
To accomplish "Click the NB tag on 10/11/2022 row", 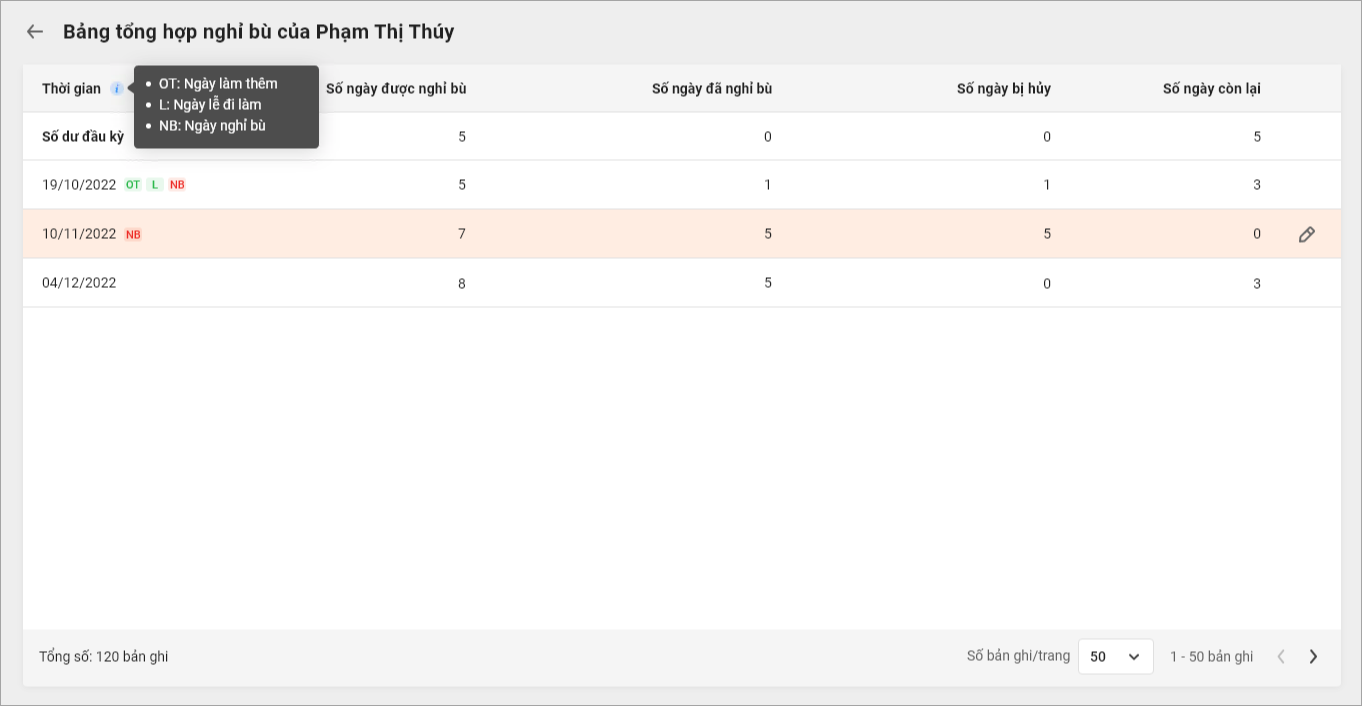I will pos(133,235).
